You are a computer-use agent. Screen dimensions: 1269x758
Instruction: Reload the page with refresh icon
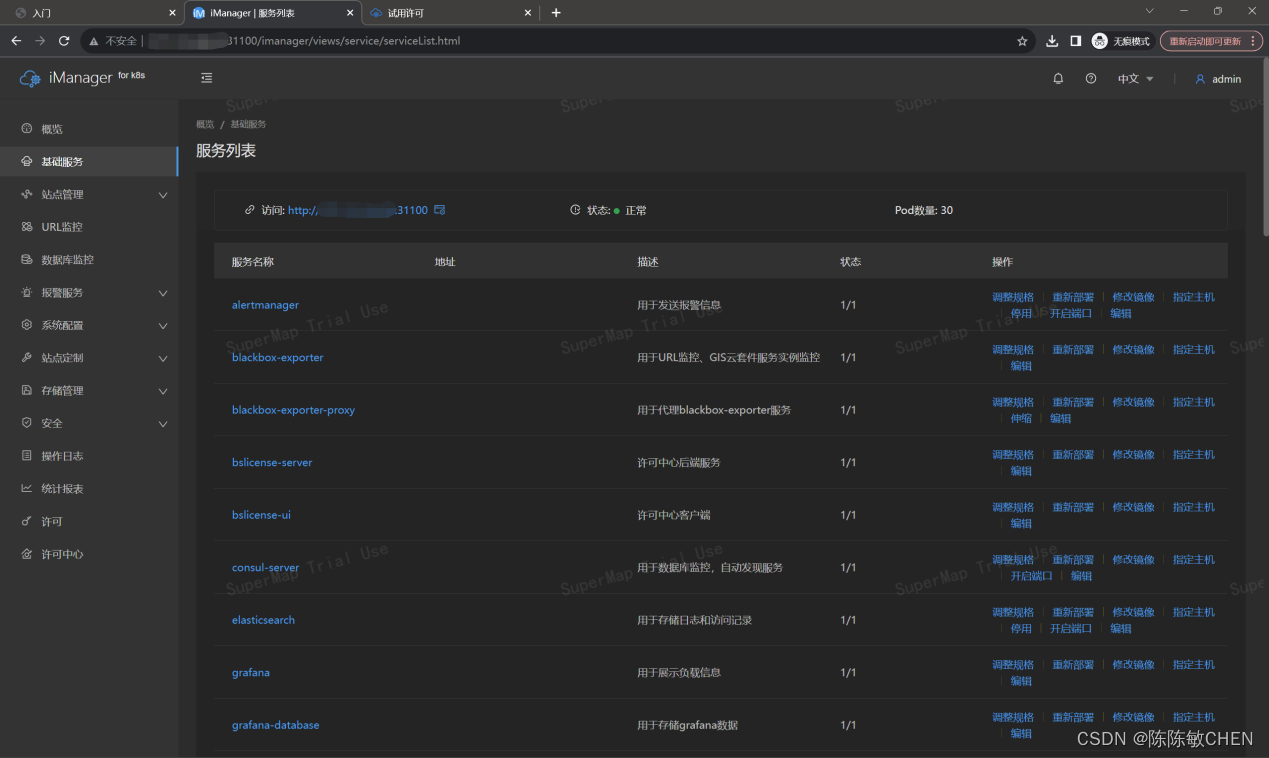[x=64, y=41]
